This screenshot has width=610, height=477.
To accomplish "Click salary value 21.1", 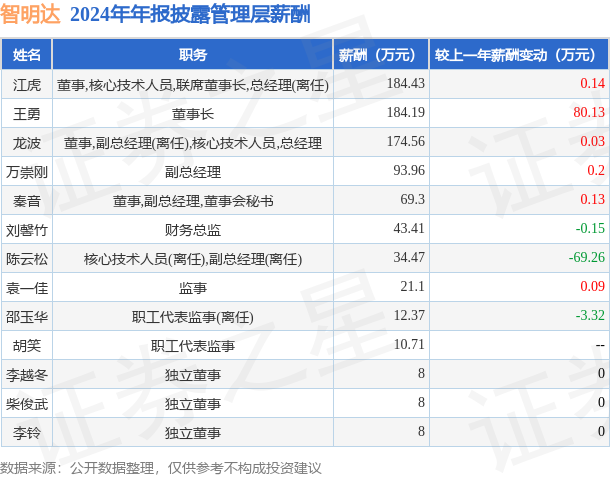I will (x=412, y=286).
